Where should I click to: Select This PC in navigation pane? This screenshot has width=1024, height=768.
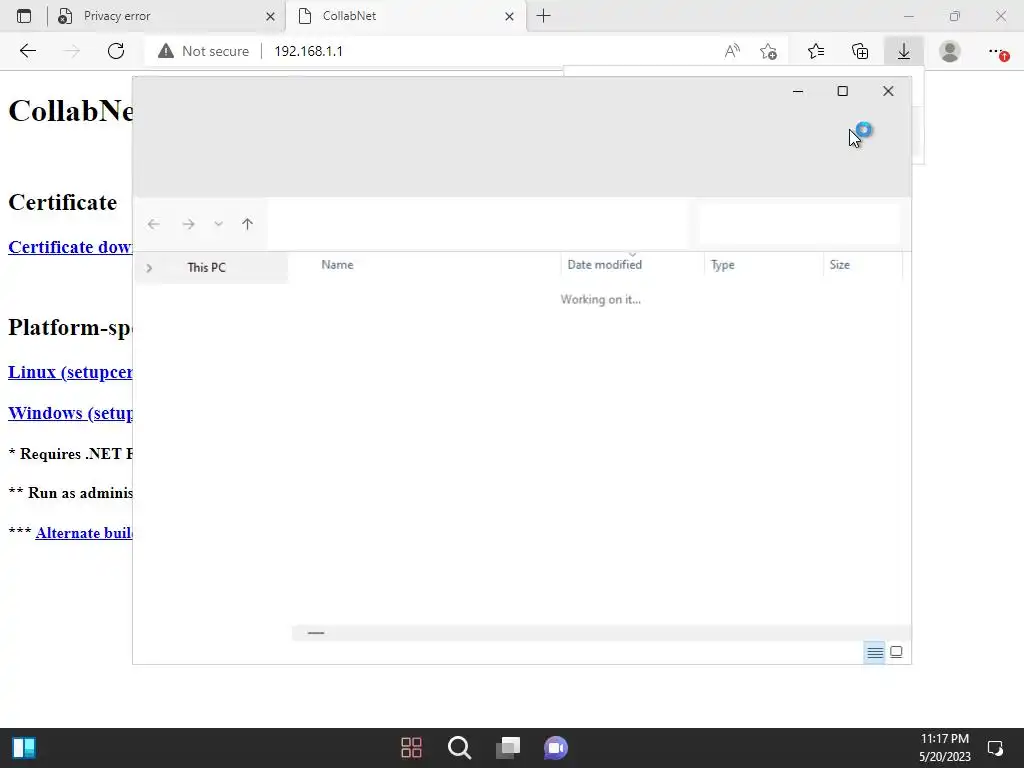coord(206,268)
